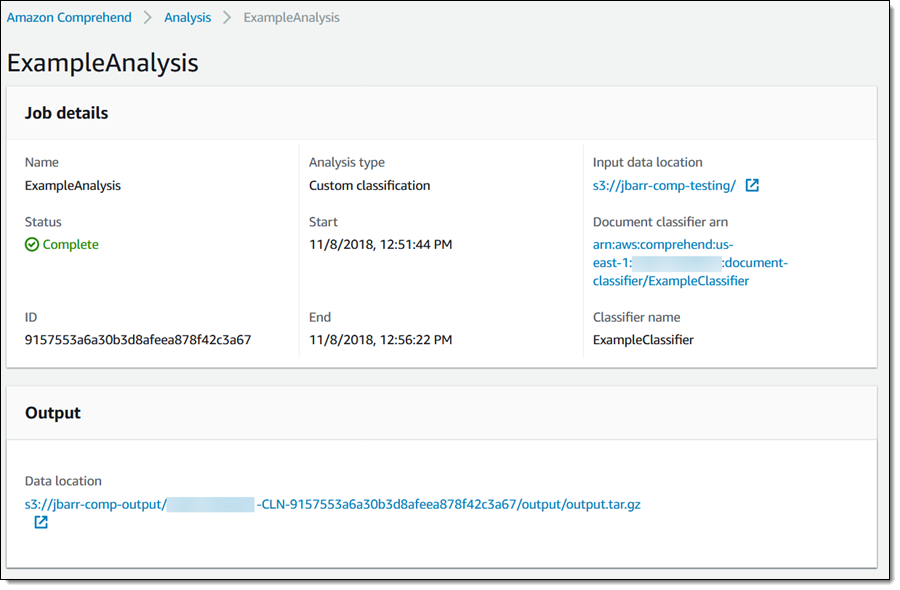Open the document classifier ARN link
Viewport: 900px width, 590px height.
tap(690, 263)
